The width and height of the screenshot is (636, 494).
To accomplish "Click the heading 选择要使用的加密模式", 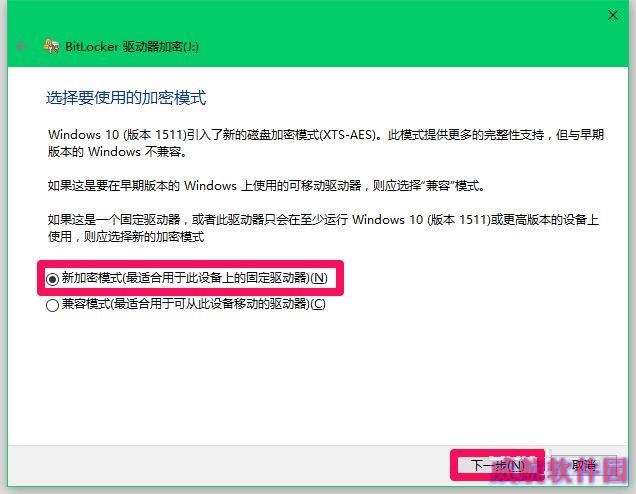I will [126, 98].
